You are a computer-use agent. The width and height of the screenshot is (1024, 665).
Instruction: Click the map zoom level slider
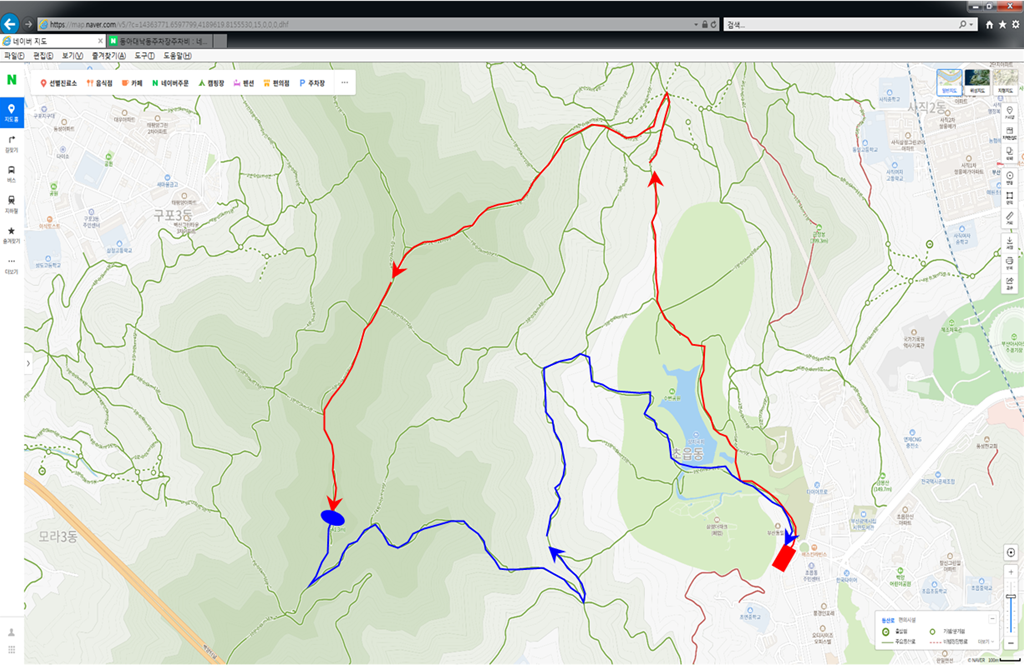tap(1011, 608)
